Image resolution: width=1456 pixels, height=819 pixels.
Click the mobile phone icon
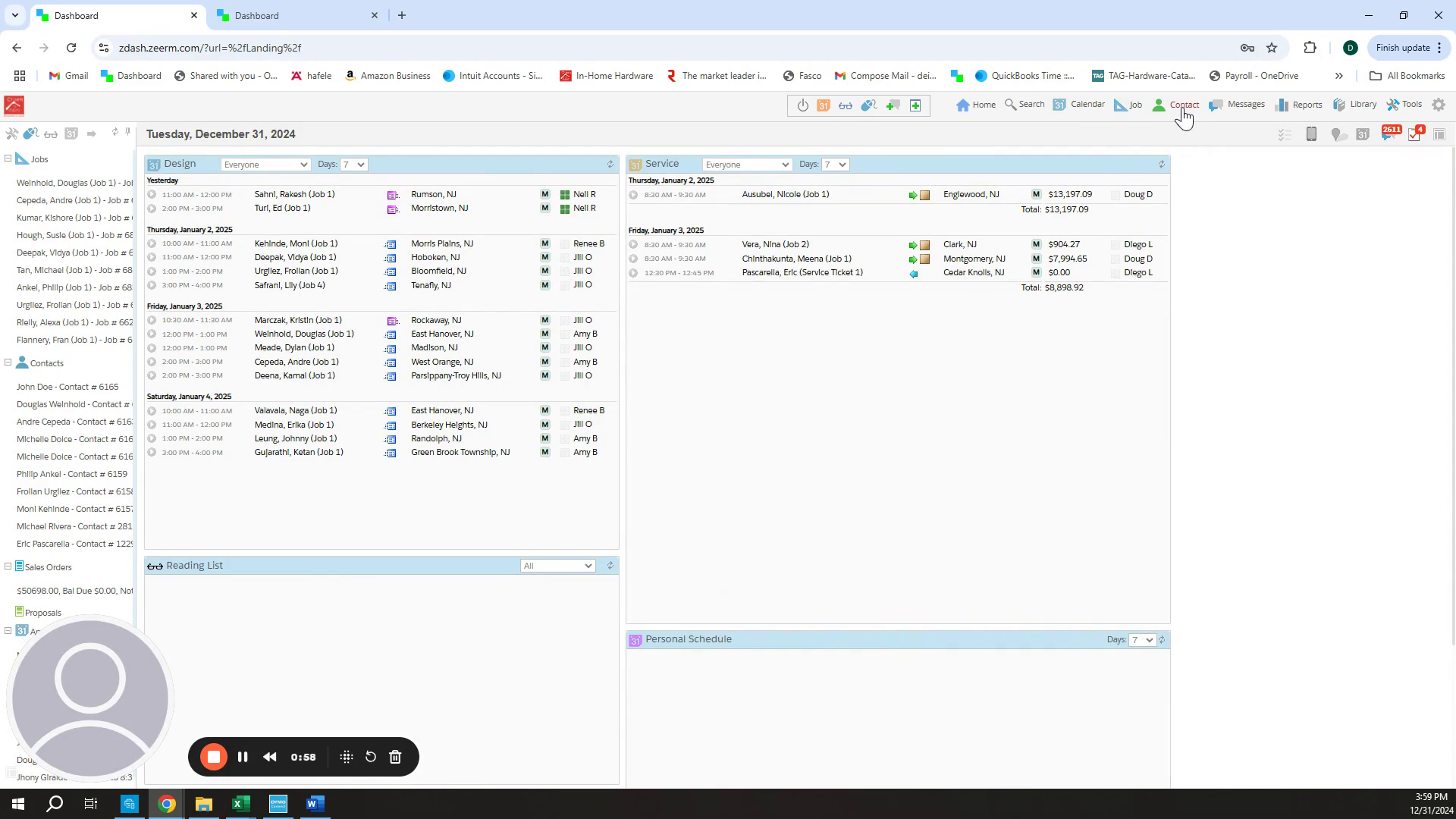(1311, 134)
